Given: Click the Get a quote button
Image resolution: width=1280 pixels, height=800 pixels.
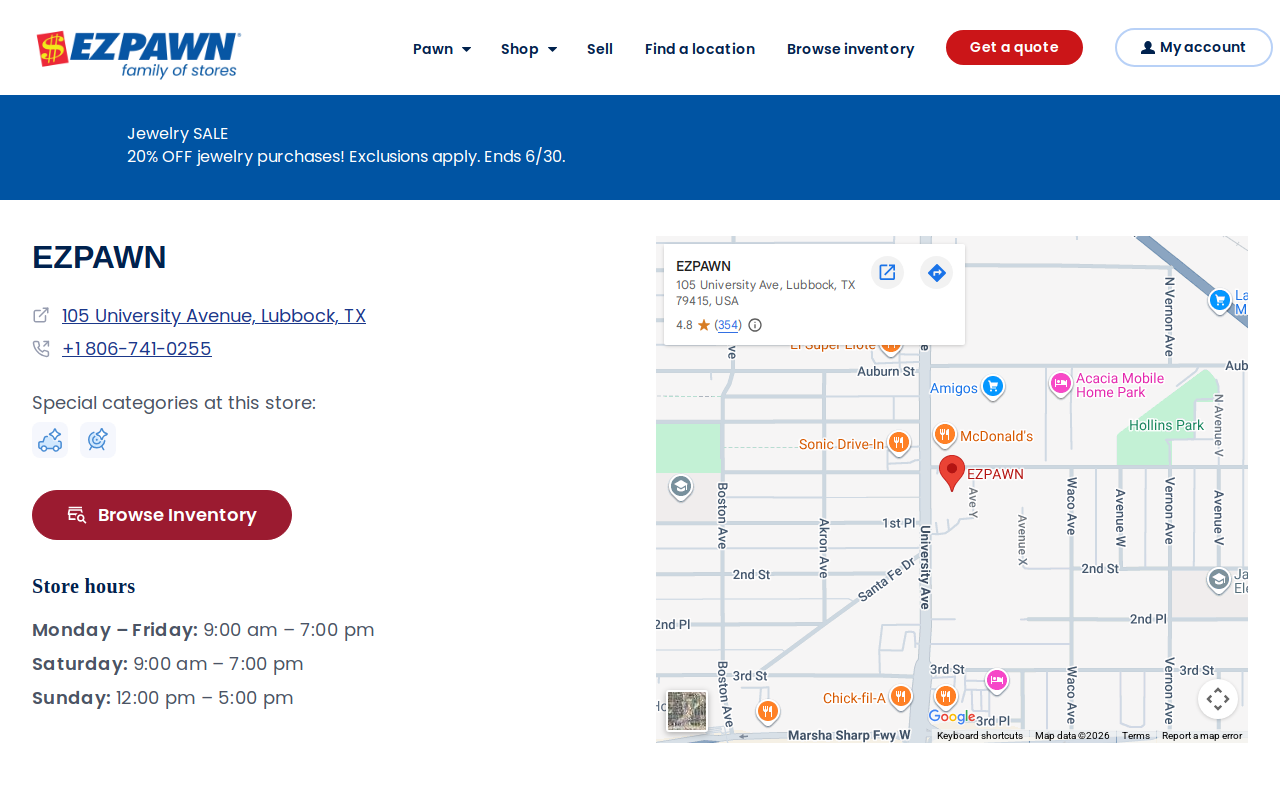Looking at the screenshot, I should tap(1014, 47).
